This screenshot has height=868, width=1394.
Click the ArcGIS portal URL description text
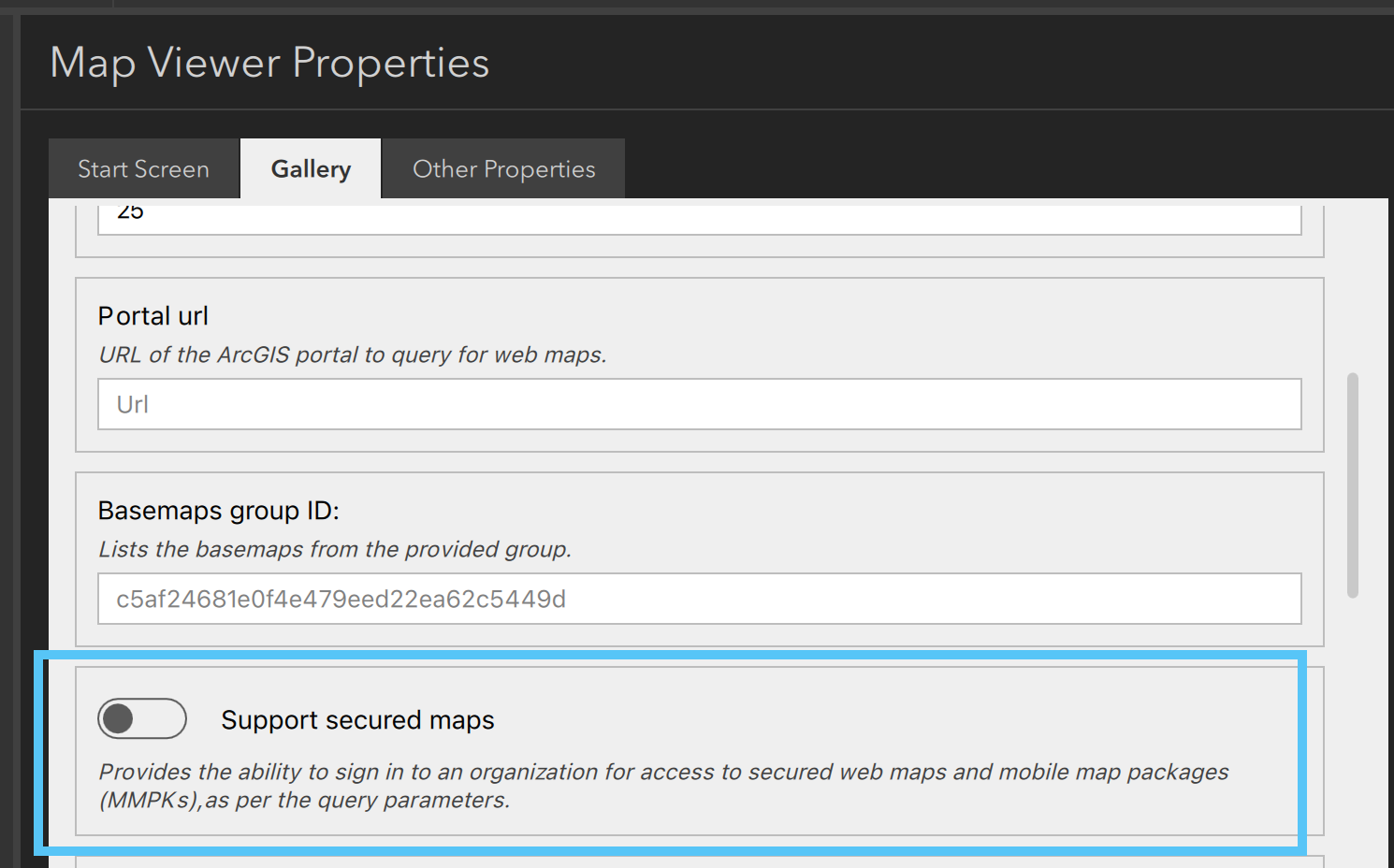click(x=352, y=355)
